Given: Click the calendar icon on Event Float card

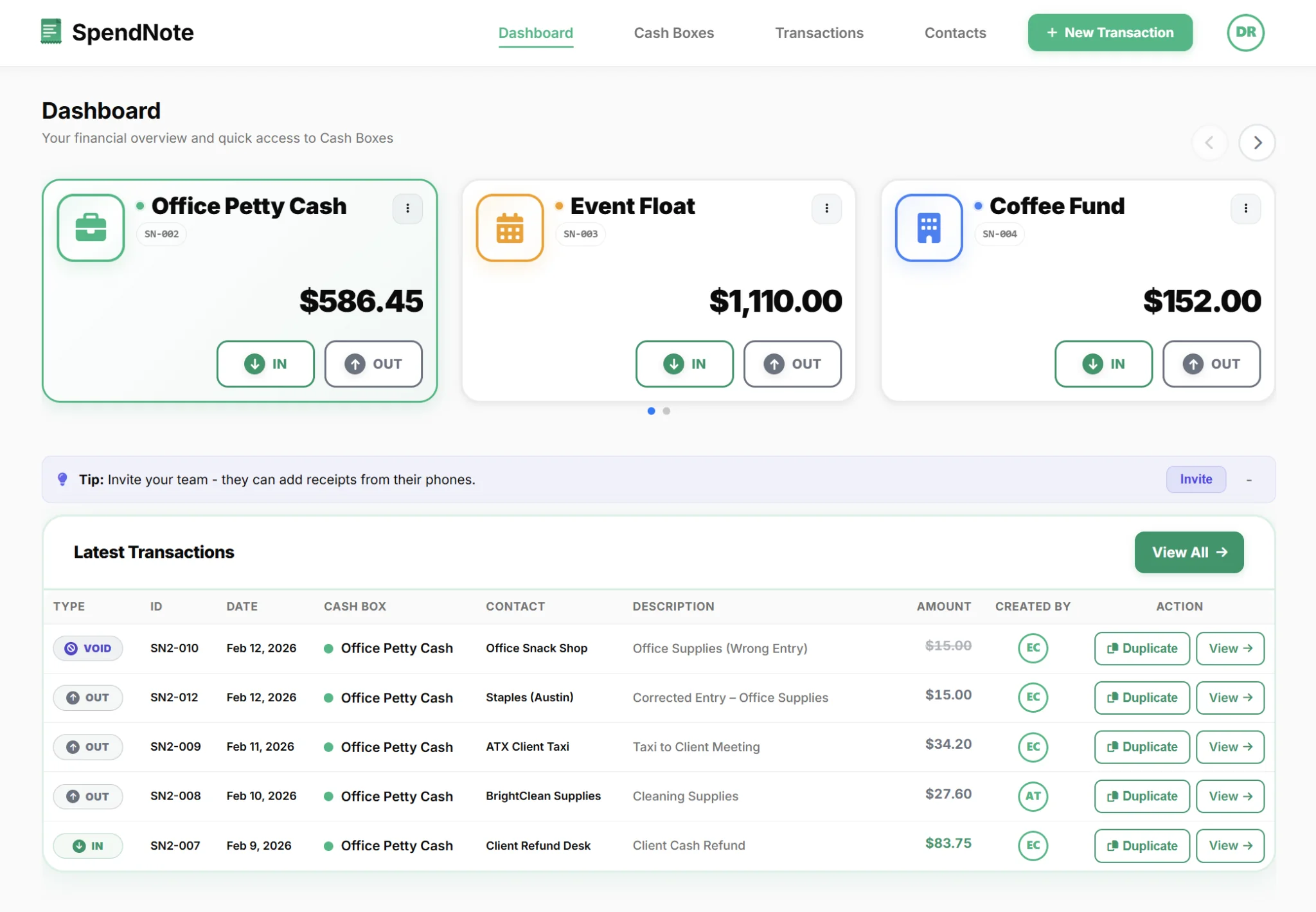Looking at the screenshot, I should (x=509, y=227).
